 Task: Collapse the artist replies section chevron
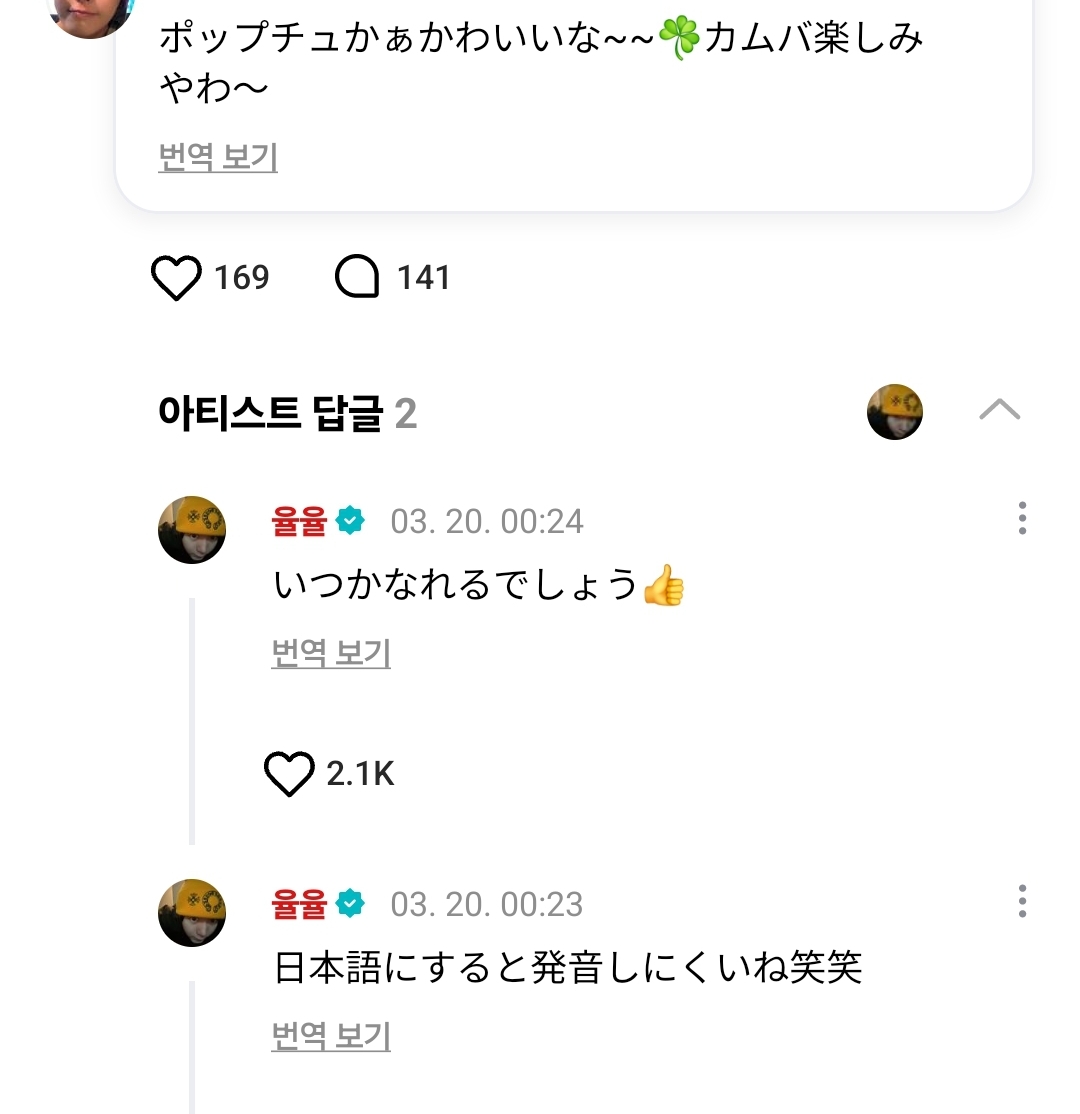[x=999, y=410]
